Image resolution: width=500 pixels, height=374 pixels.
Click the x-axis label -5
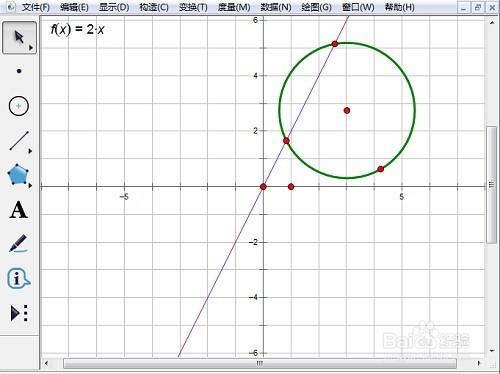124,197
